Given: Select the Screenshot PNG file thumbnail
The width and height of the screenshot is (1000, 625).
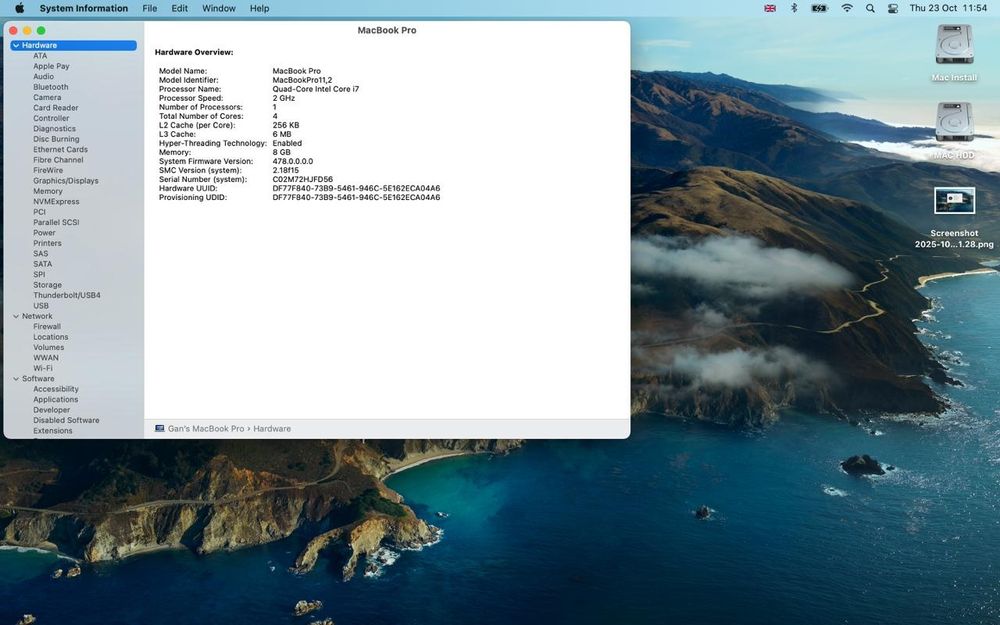Looking at the screenshot, I should tap(954, 201).
